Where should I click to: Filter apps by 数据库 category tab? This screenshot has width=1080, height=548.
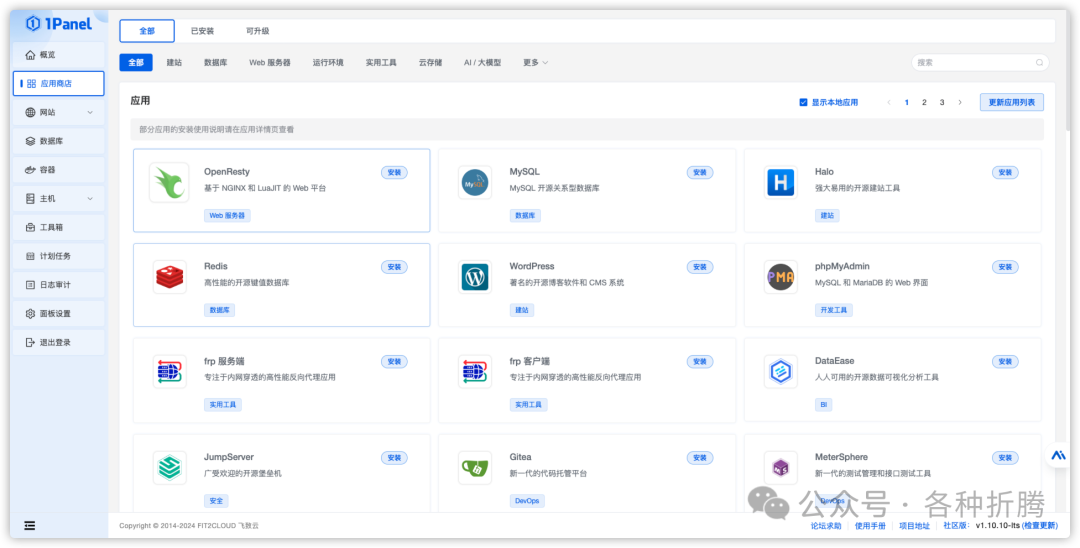click(216, 62)
